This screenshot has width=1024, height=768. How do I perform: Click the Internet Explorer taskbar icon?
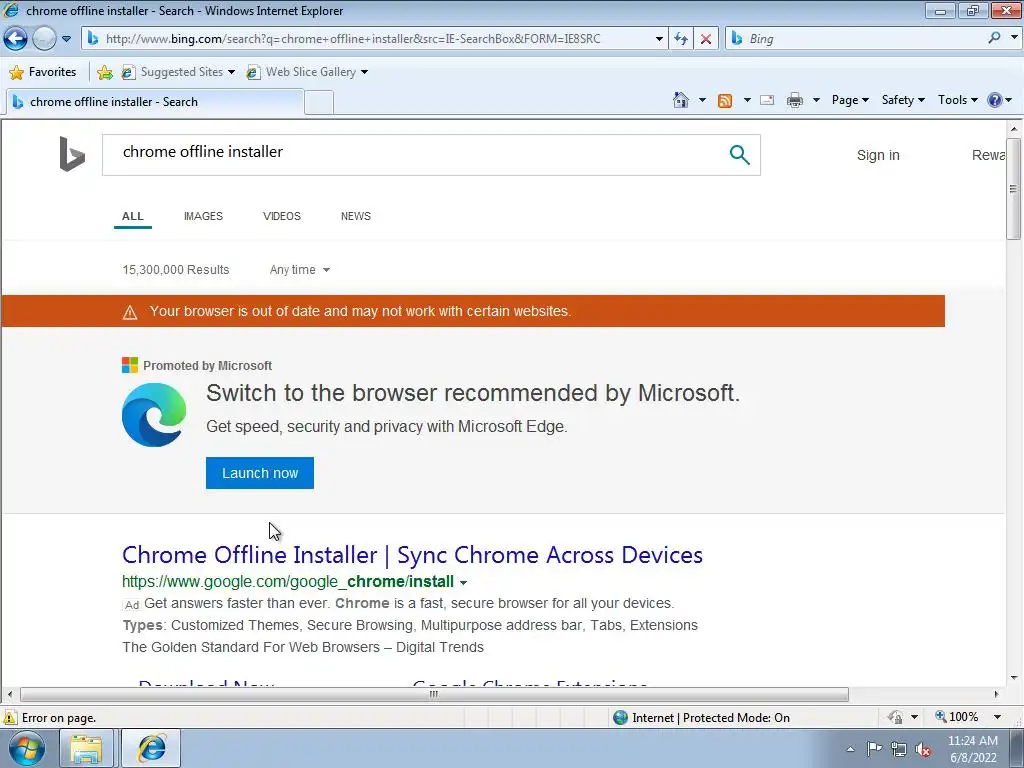pyautogui.click(x=151, y=748)
